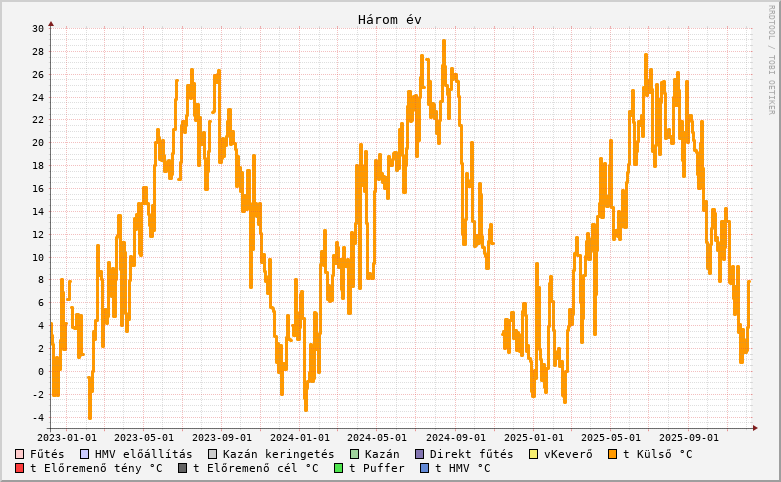Image resolution: width=781 pixels, height=482 pixels.
Task: Click the orange t Külső °C swatch
Action: click(612, 454)
